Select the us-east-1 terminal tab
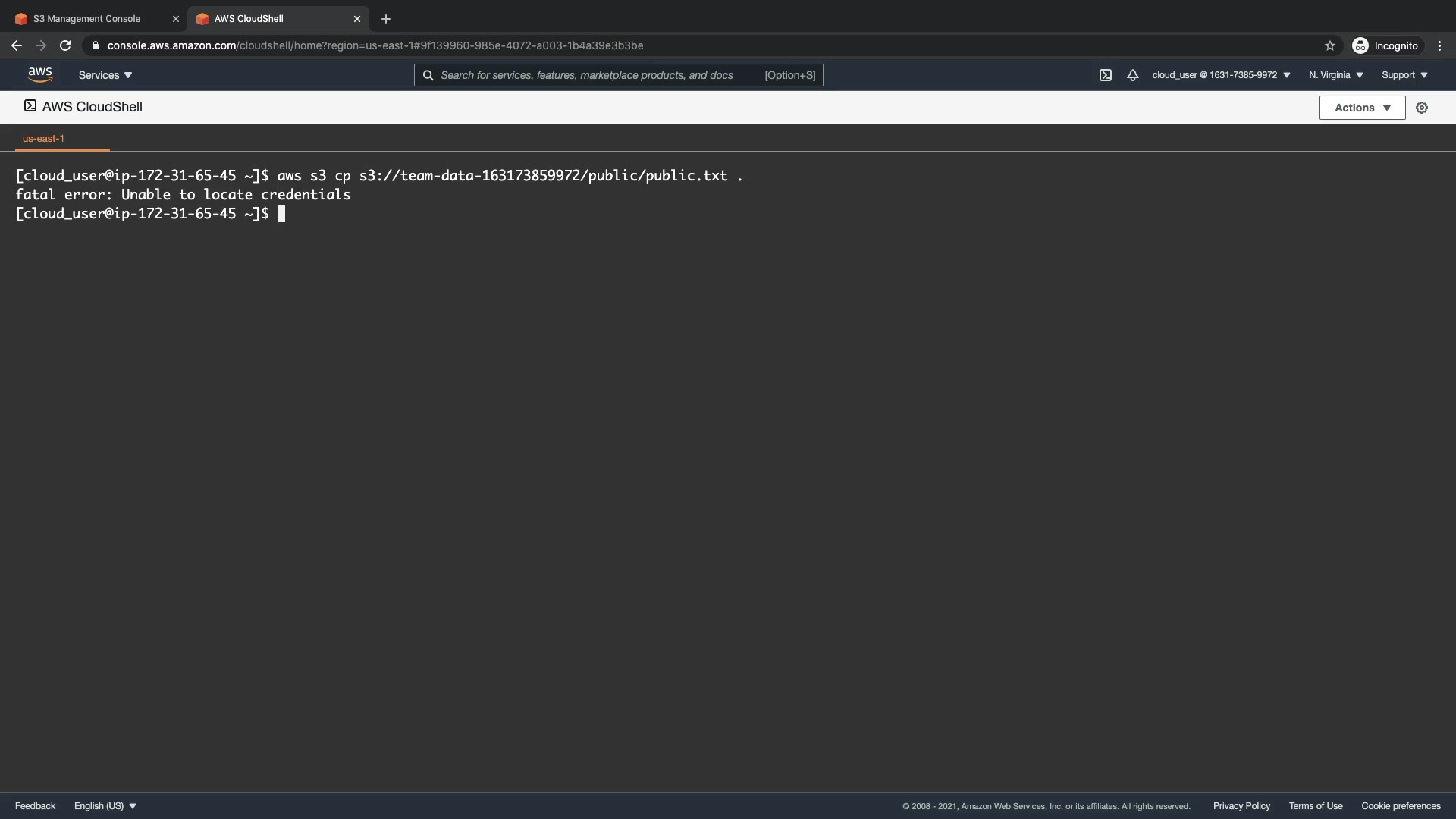Image resolution: width=1456 pixels, height=819 pixels. [44, 139]
